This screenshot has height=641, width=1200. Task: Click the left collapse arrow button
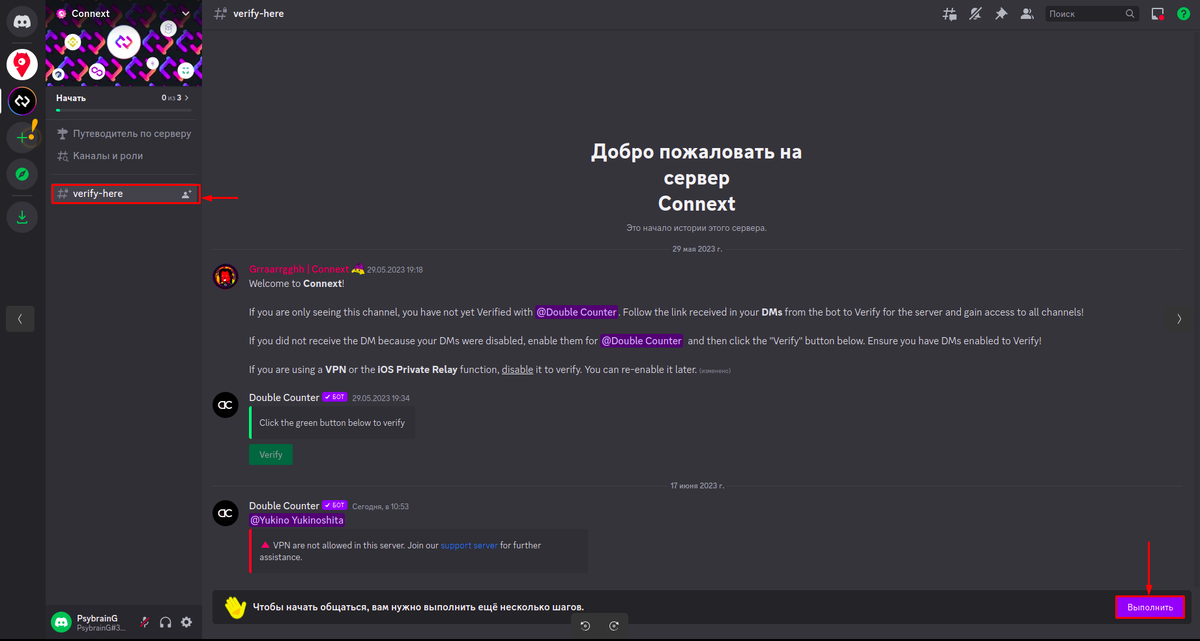(x=20, y=319)
